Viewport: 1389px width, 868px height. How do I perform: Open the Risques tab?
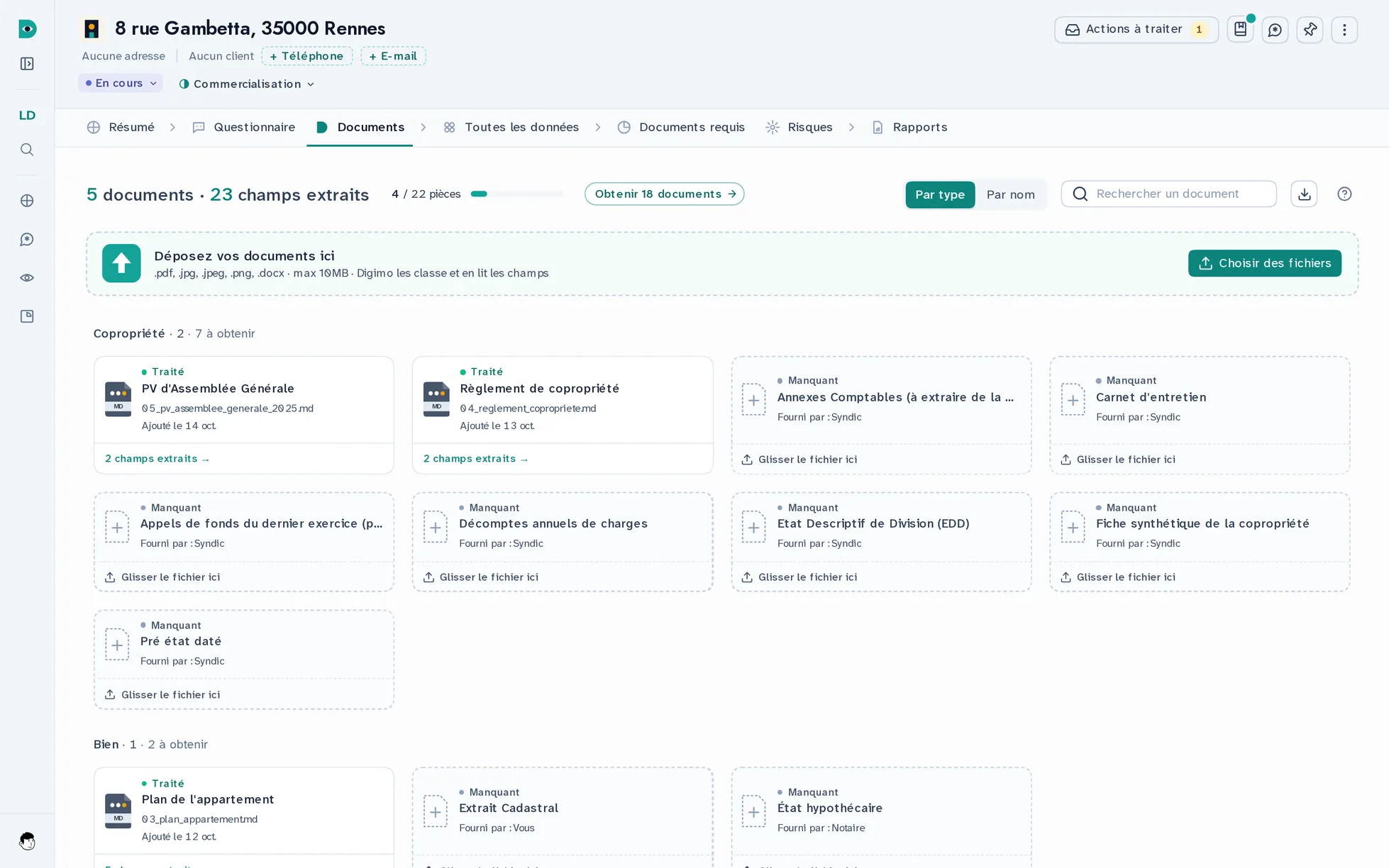tap(799, 127)
